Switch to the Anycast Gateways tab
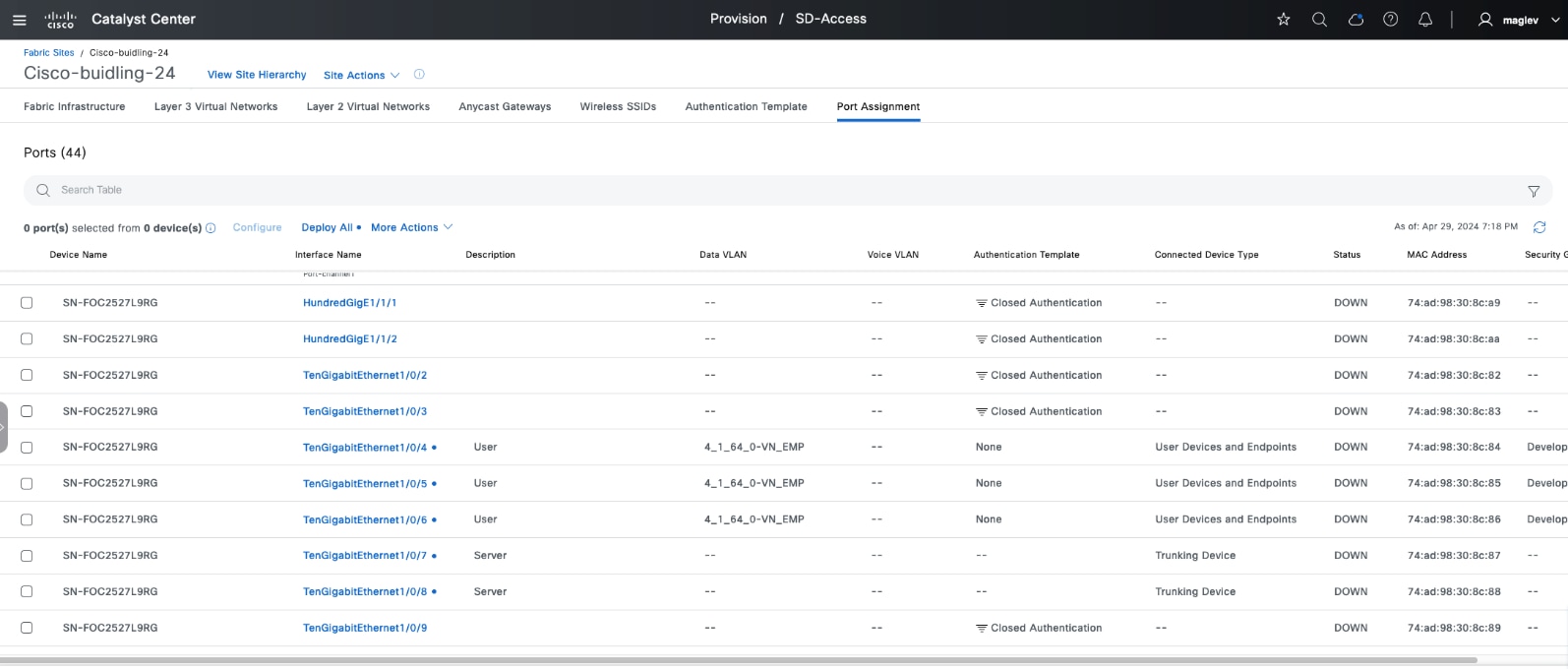 (x=505, y=106)
